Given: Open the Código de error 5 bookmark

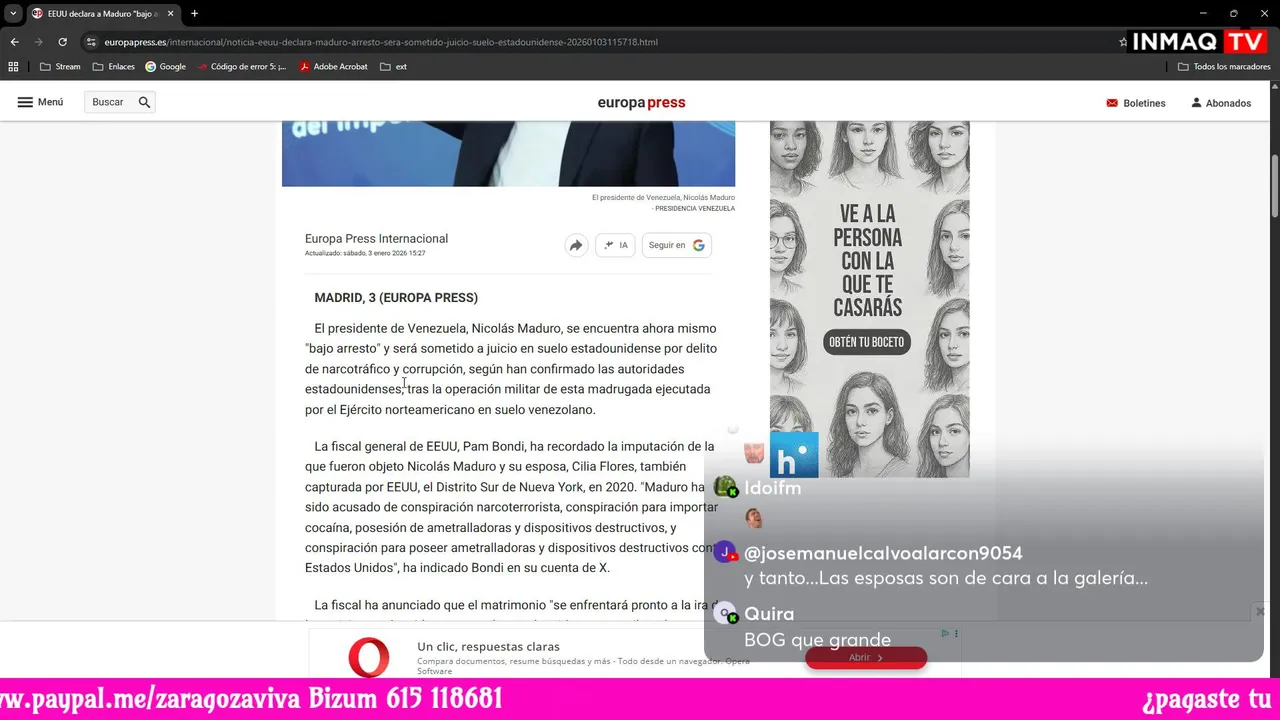Looking at the screenshot, I should [x=242, y=67].
